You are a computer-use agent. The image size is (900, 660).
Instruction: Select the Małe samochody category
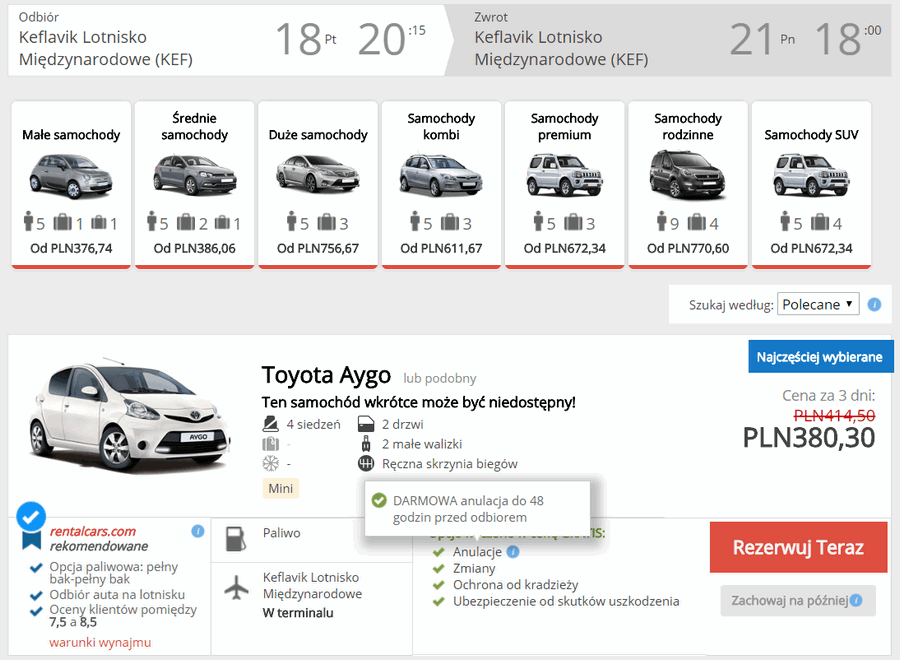[71, 184]
